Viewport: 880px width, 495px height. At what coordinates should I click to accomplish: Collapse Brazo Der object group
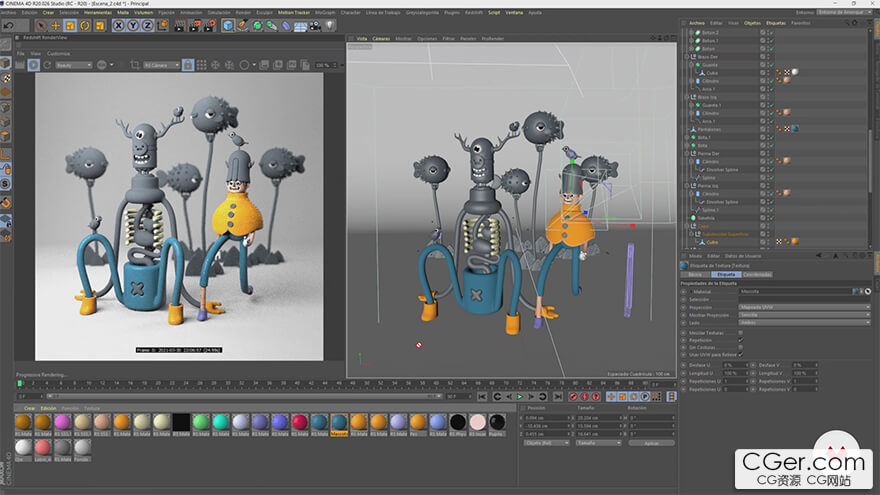click(x=686, y=57)
